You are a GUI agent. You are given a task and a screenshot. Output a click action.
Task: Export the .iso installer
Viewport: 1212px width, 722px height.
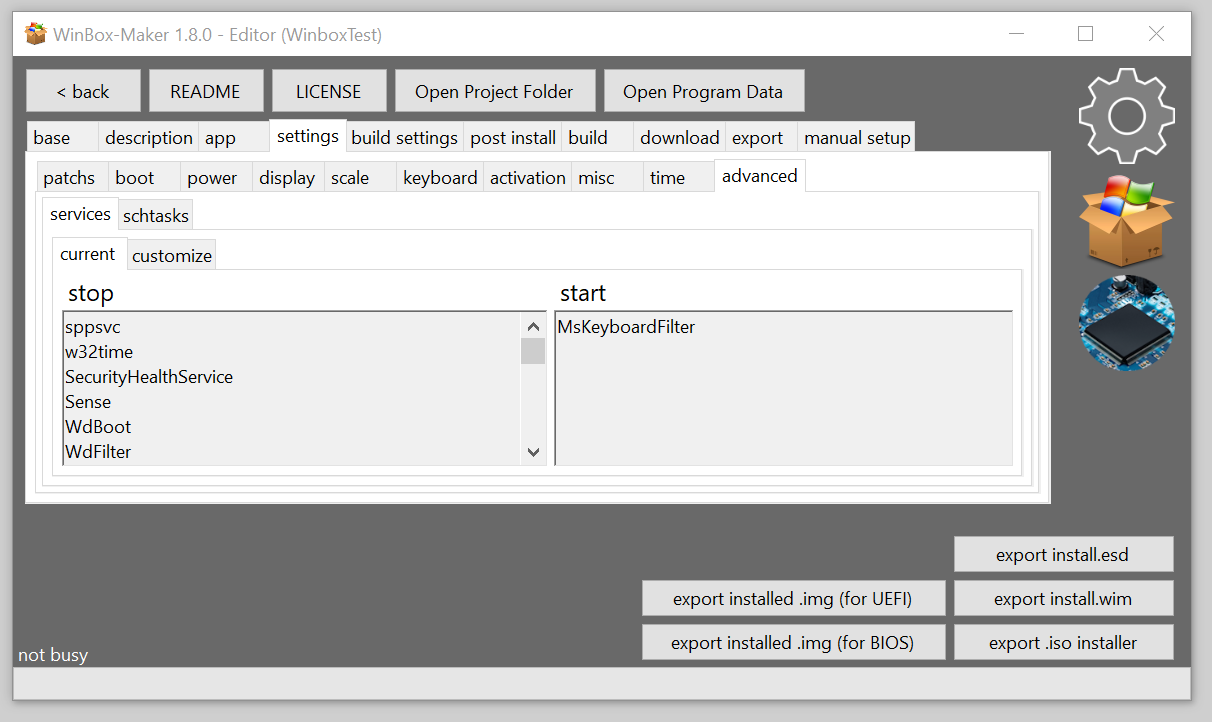[1064, 642]
